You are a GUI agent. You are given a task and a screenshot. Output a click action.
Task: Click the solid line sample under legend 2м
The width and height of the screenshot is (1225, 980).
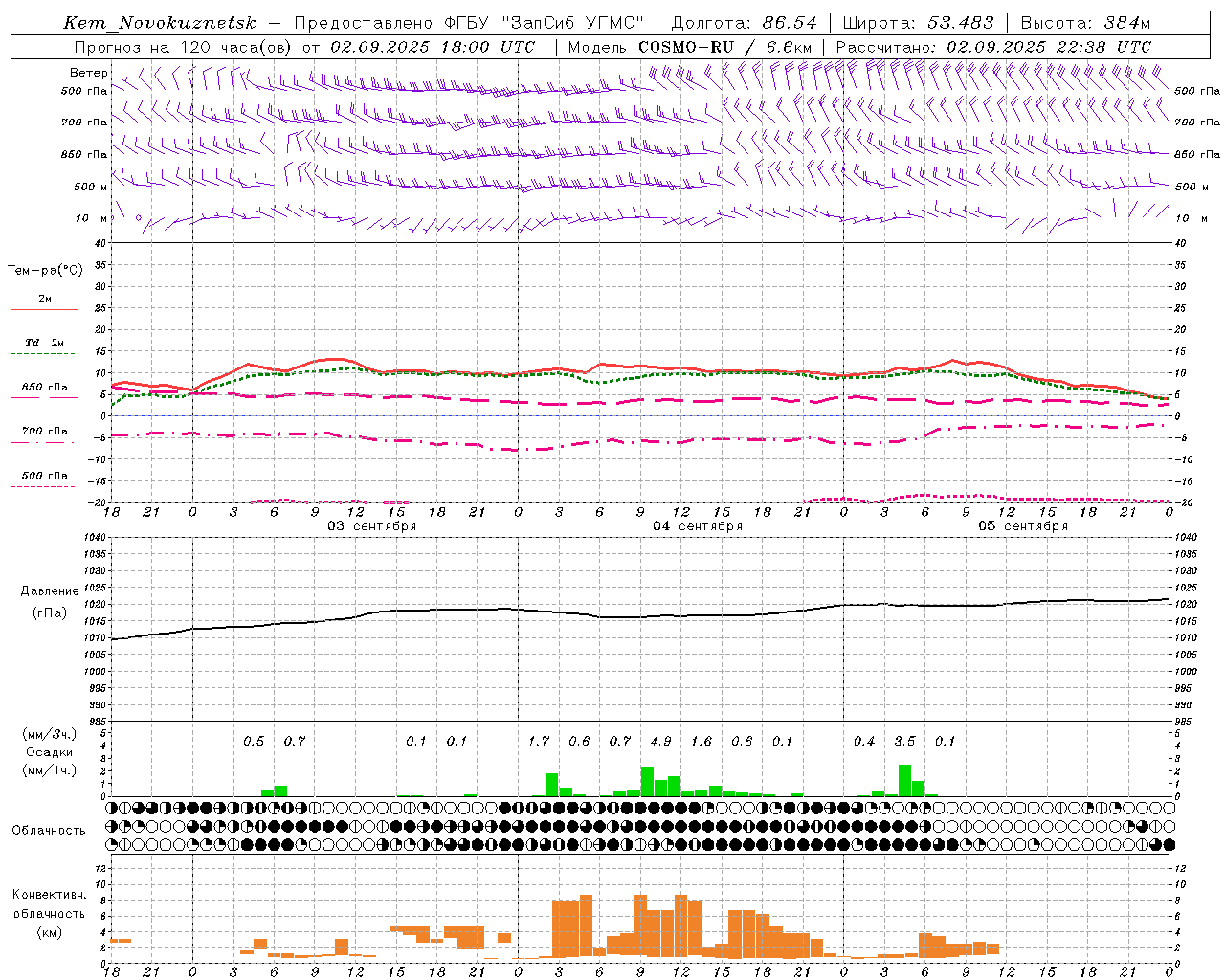(x=44, y=310)
